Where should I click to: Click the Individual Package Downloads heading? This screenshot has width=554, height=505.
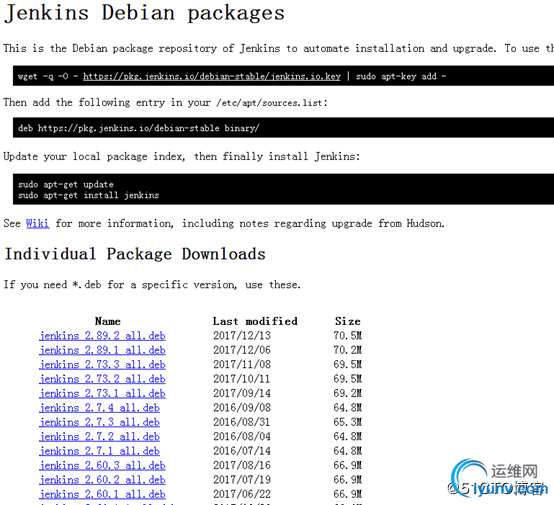pyautogui.click(x=135, y=254)
